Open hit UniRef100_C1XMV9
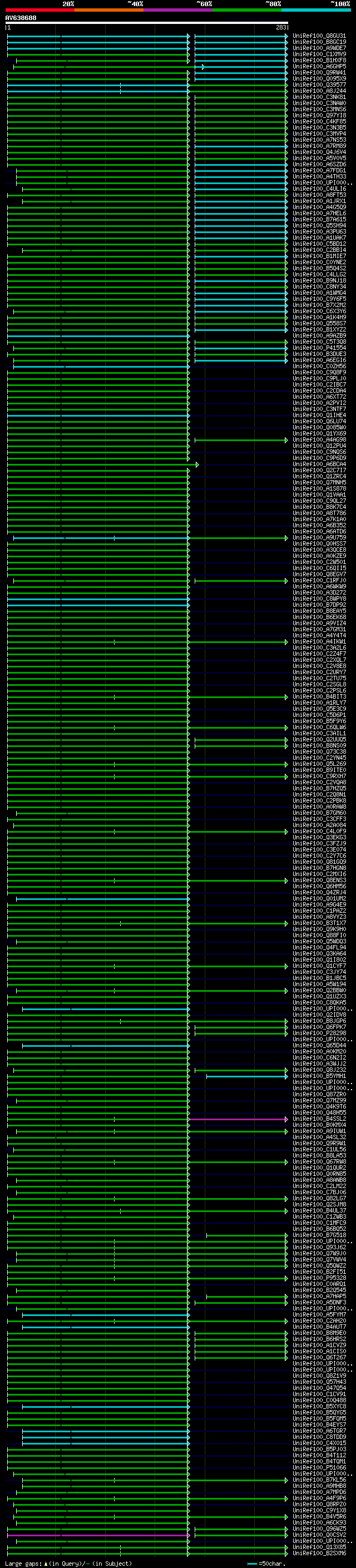 click(319, 54)
